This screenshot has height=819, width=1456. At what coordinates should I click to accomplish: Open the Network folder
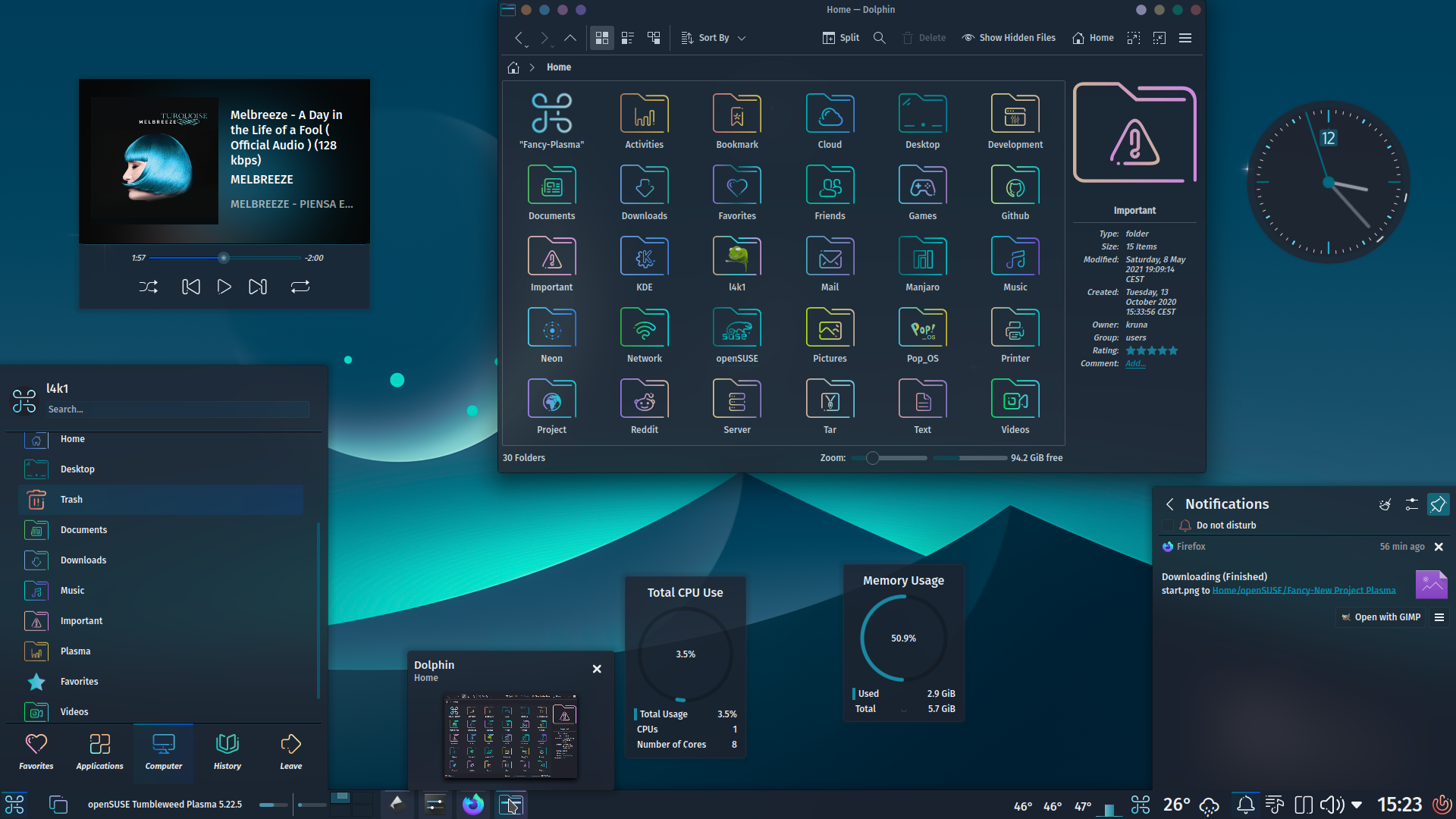644,335
